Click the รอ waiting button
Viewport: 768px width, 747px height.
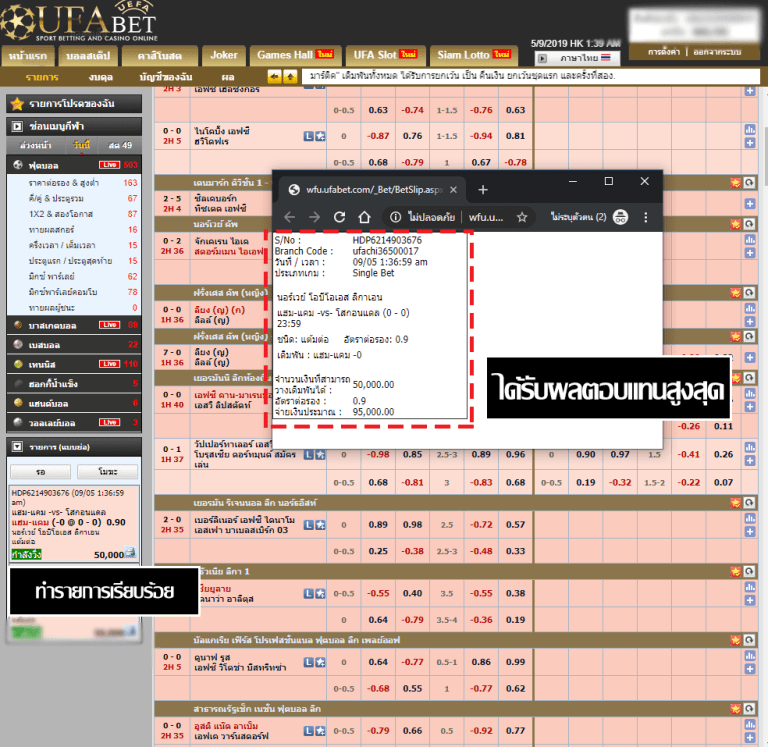pyautogui.click(x=41, y=472)
